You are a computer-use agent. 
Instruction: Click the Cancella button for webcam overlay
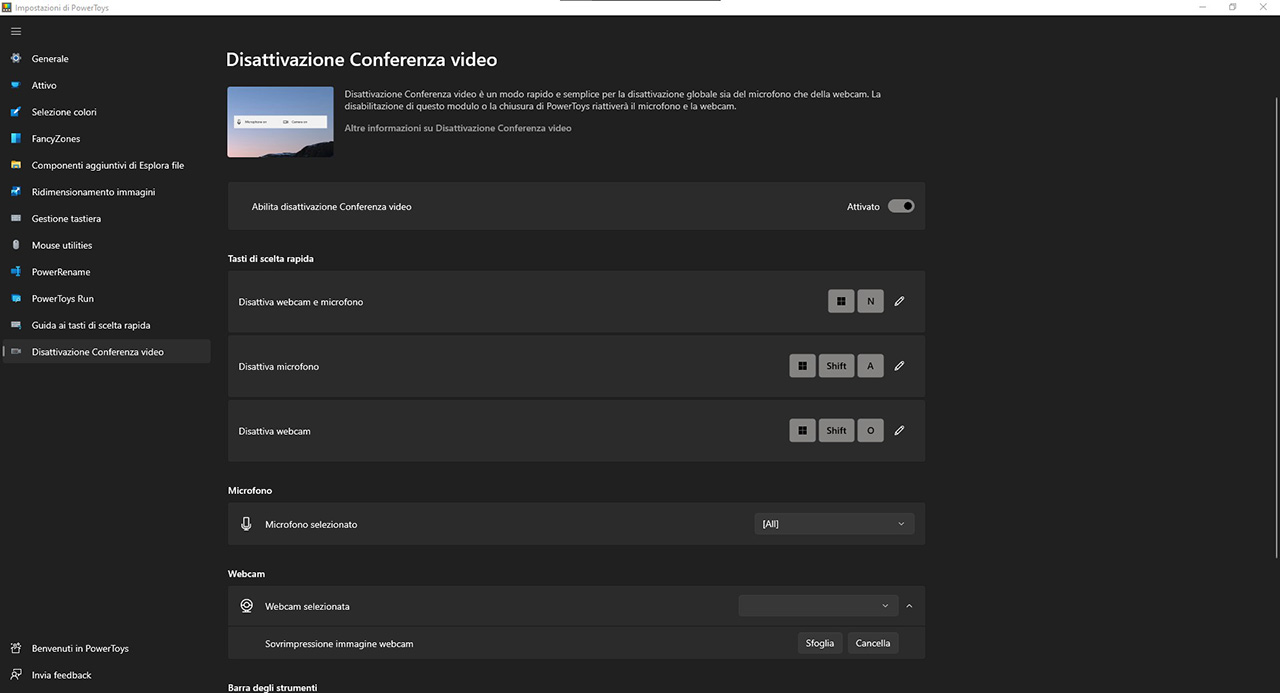[873, 643]
